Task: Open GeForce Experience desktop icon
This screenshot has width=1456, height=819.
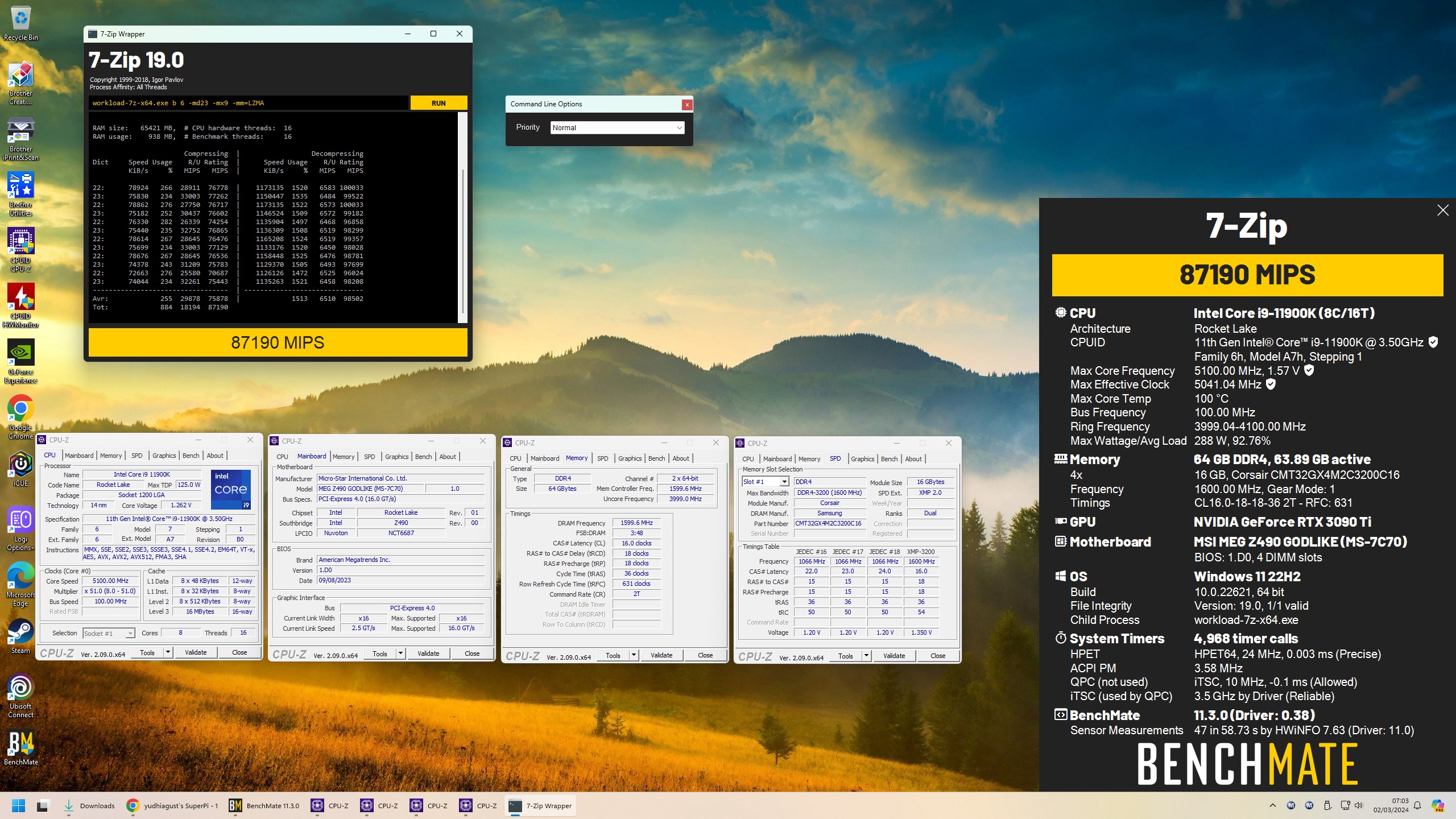Action: [x=20, y=362]
